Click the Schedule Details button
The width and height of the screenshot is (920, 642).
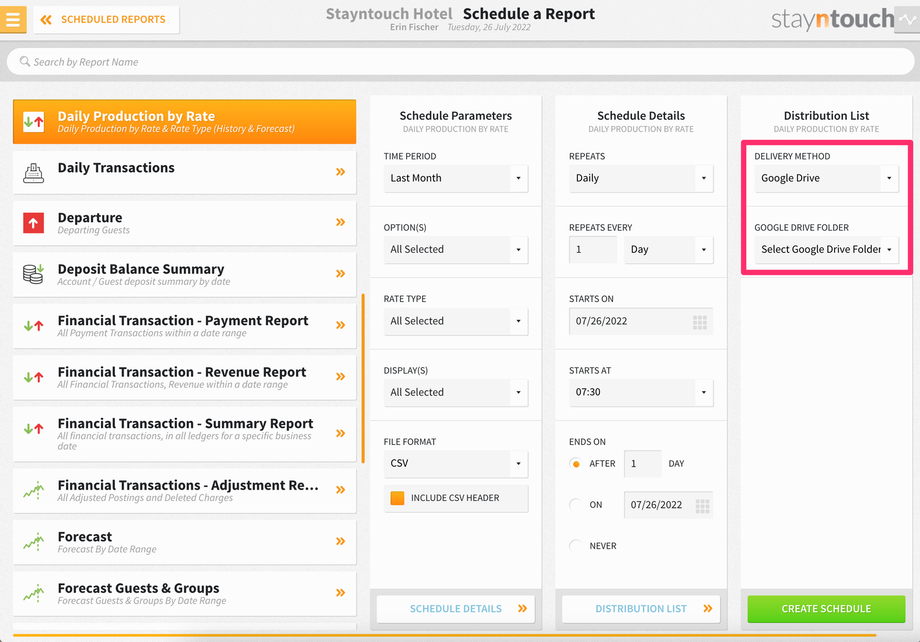456,609
